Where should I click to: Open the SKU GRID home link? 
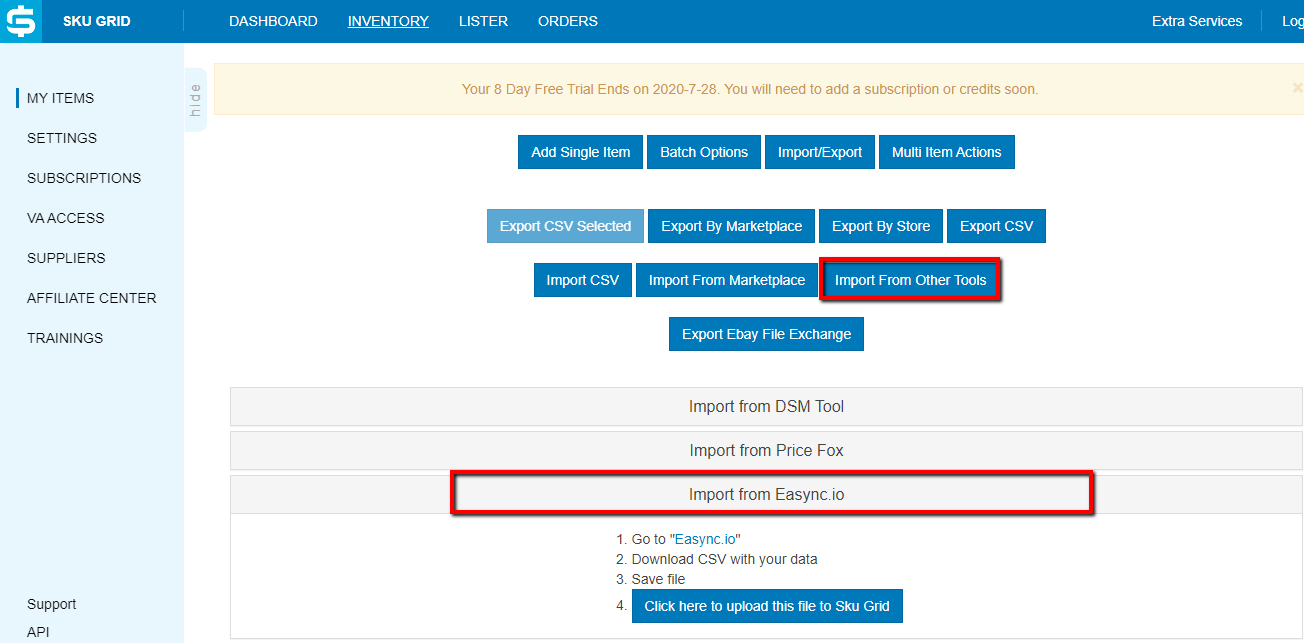coord(97,21)
